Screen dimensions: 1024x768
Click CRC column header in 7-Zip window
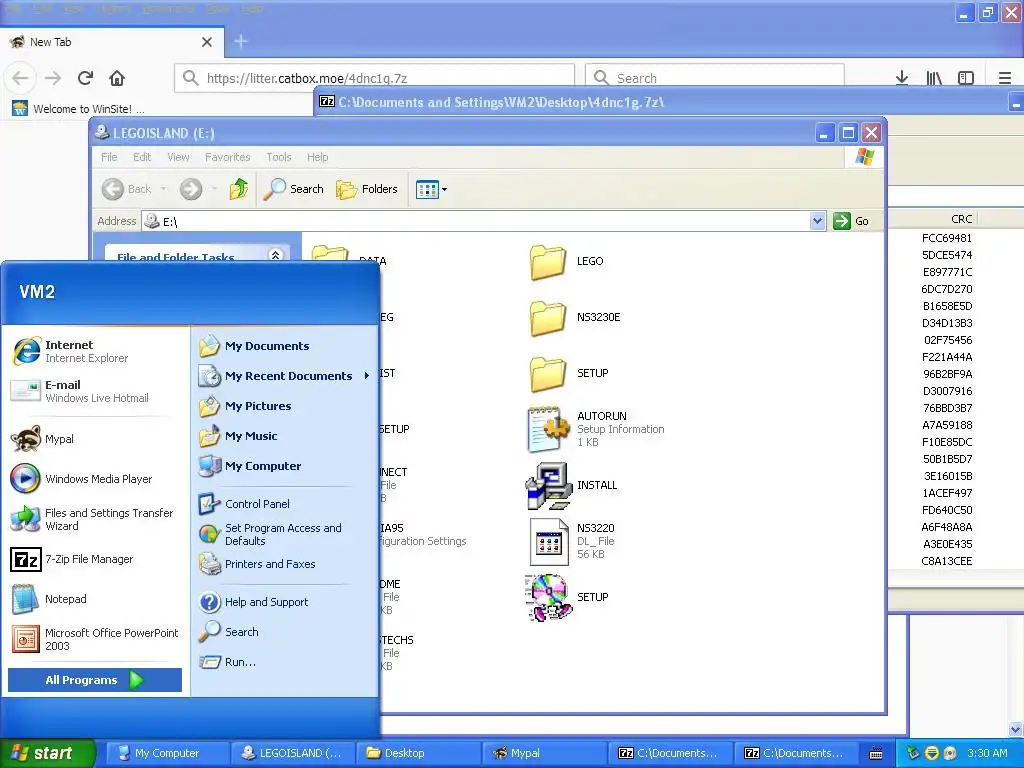961,219
